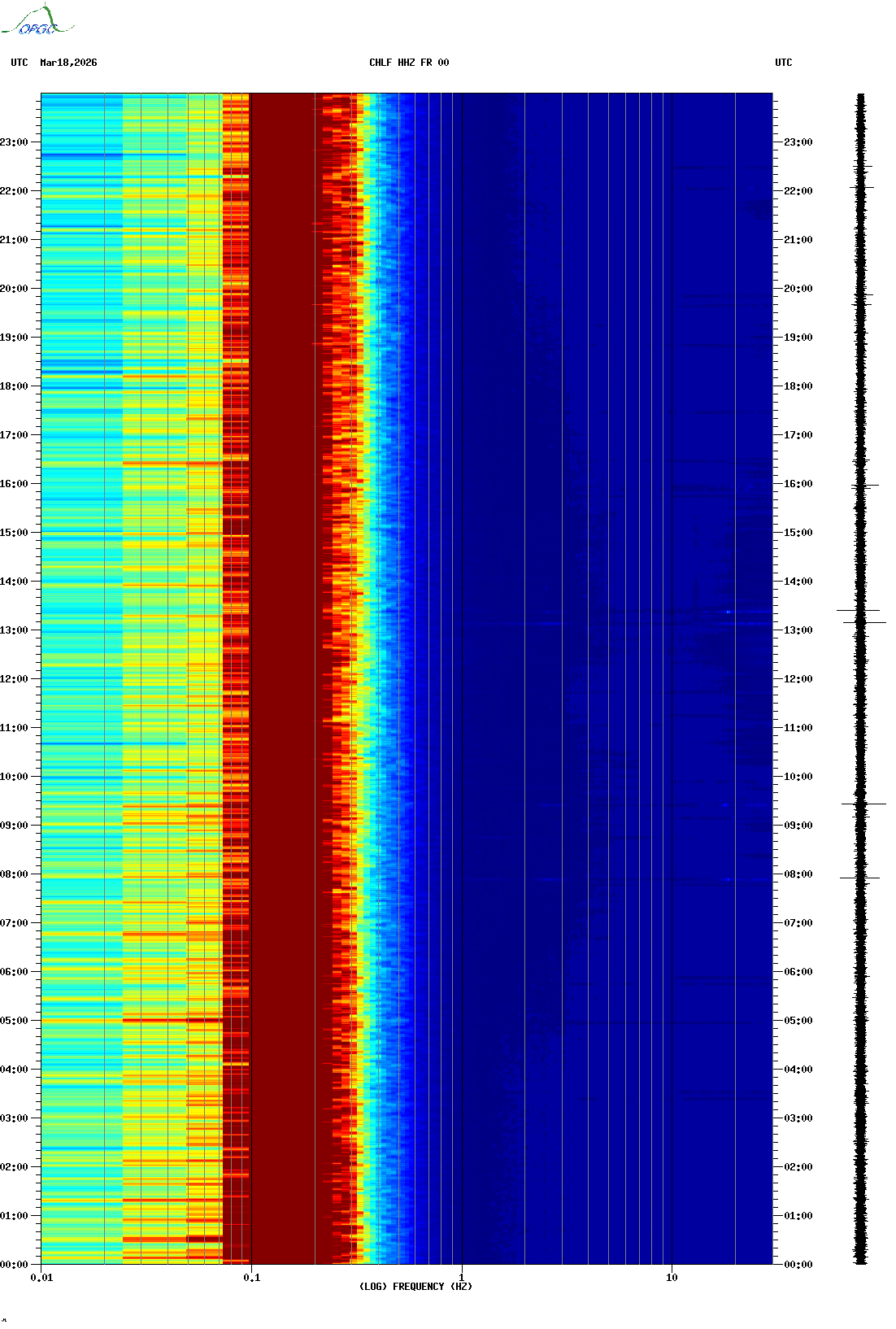The width and height of the screenshot is (896, 1329).
Task: Click the dark red microseism band in the spectrogram
Action: coord(285,679)
